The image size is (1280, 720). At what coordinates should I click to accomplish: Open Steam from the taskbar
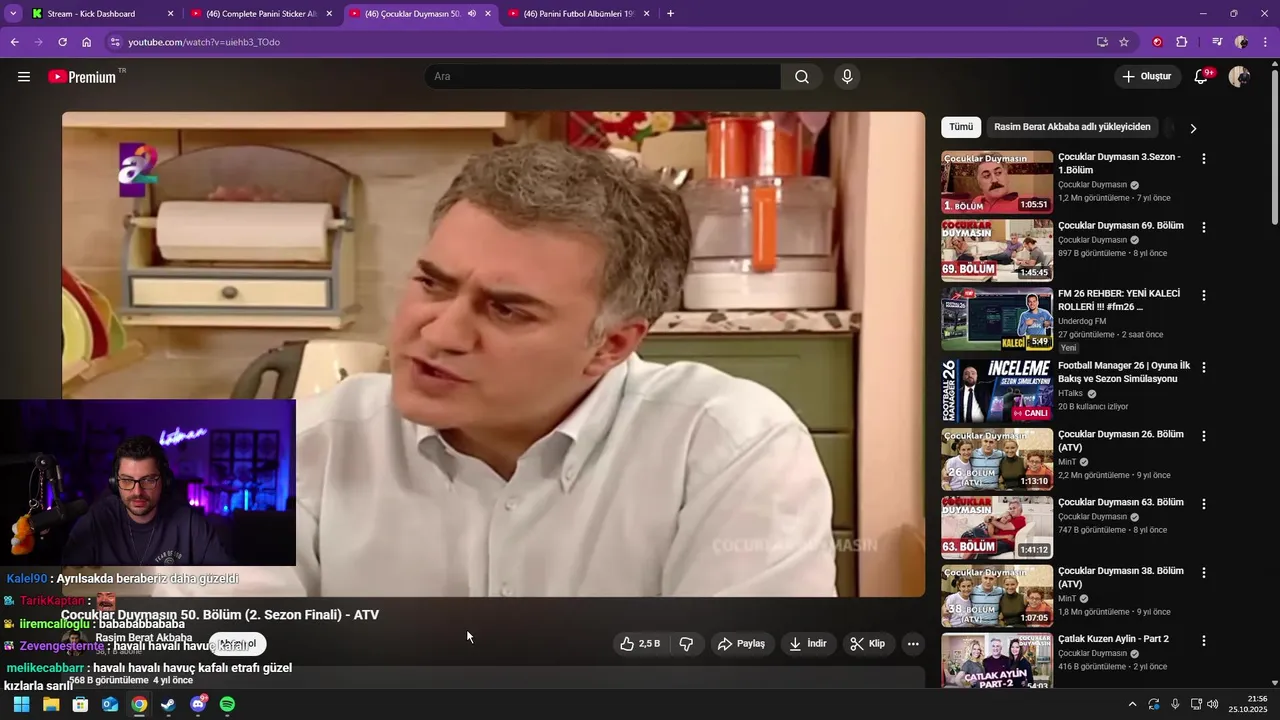(168, 704)
